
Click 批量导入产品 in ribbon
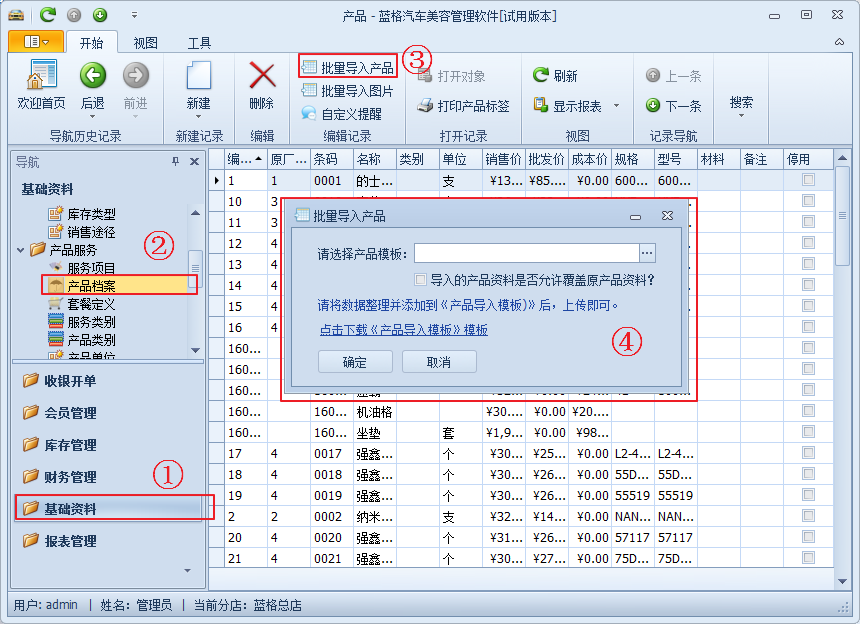[x=348, y=67]
